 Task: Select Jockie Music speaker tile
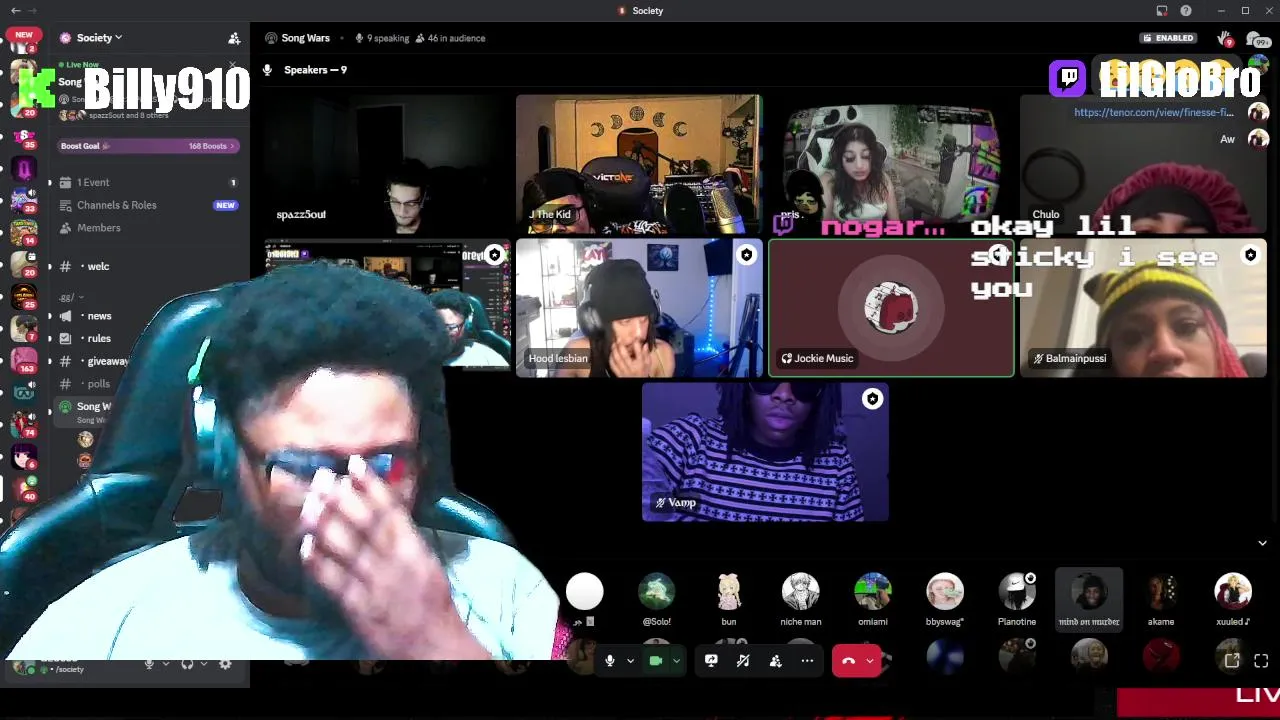[891, 308]
